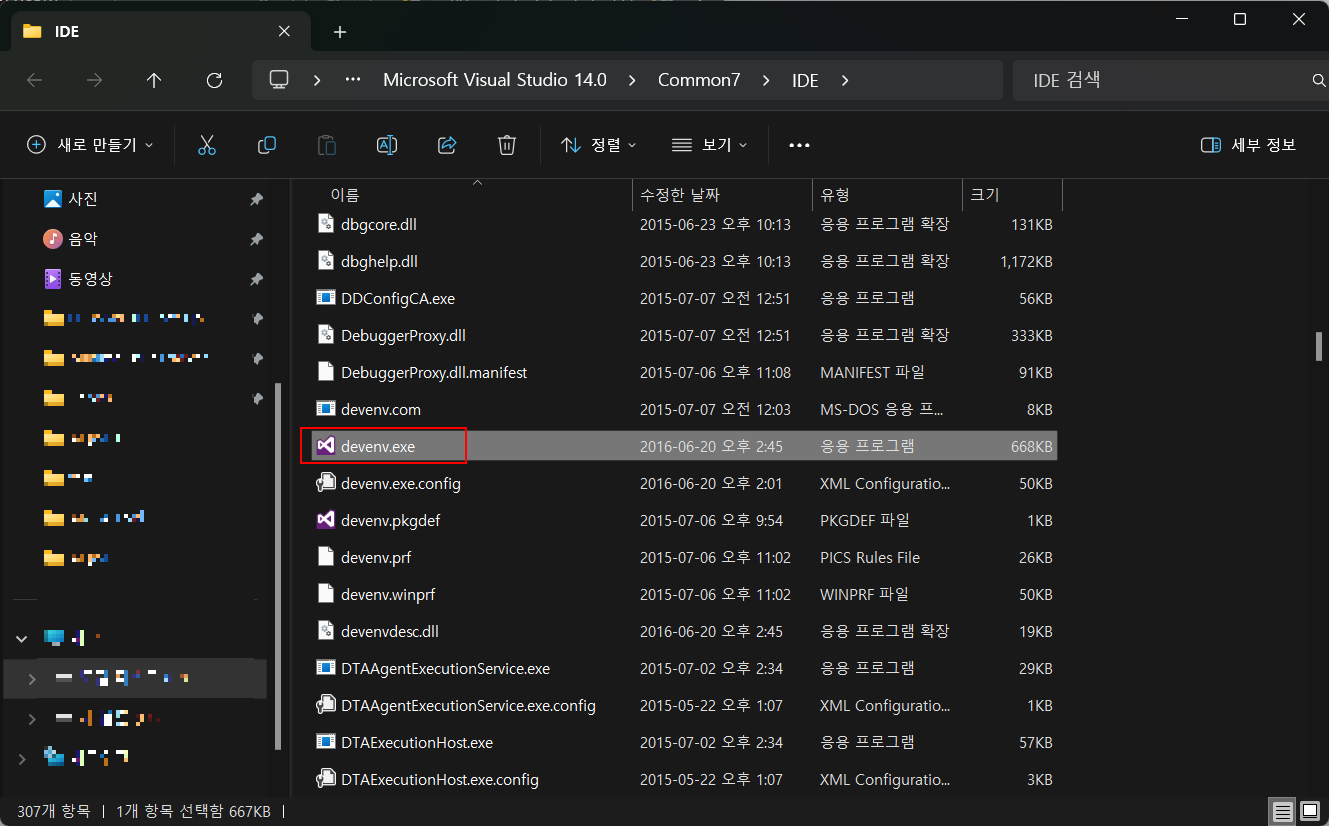Expand chevron after IDE breadcrumb

click(x=845, y=80)
